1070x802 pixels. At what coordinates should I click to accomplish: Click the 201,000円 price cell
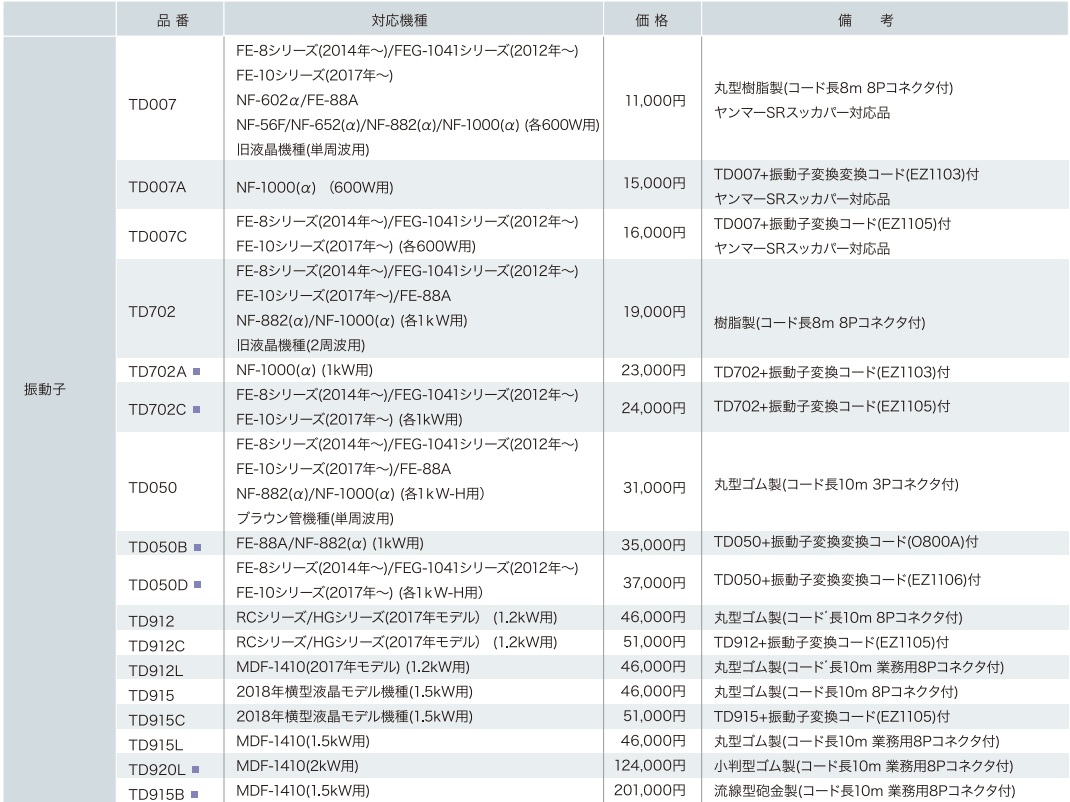(x=650, y=792)
